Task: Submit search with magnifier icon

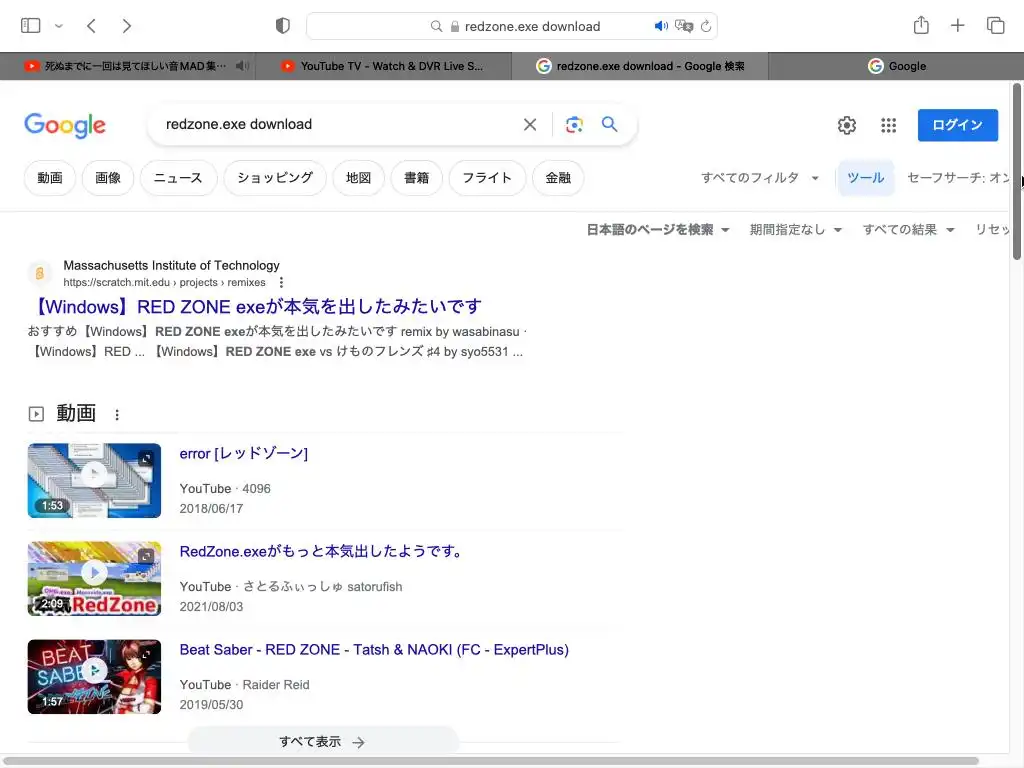Action: [x=609, y=124]
